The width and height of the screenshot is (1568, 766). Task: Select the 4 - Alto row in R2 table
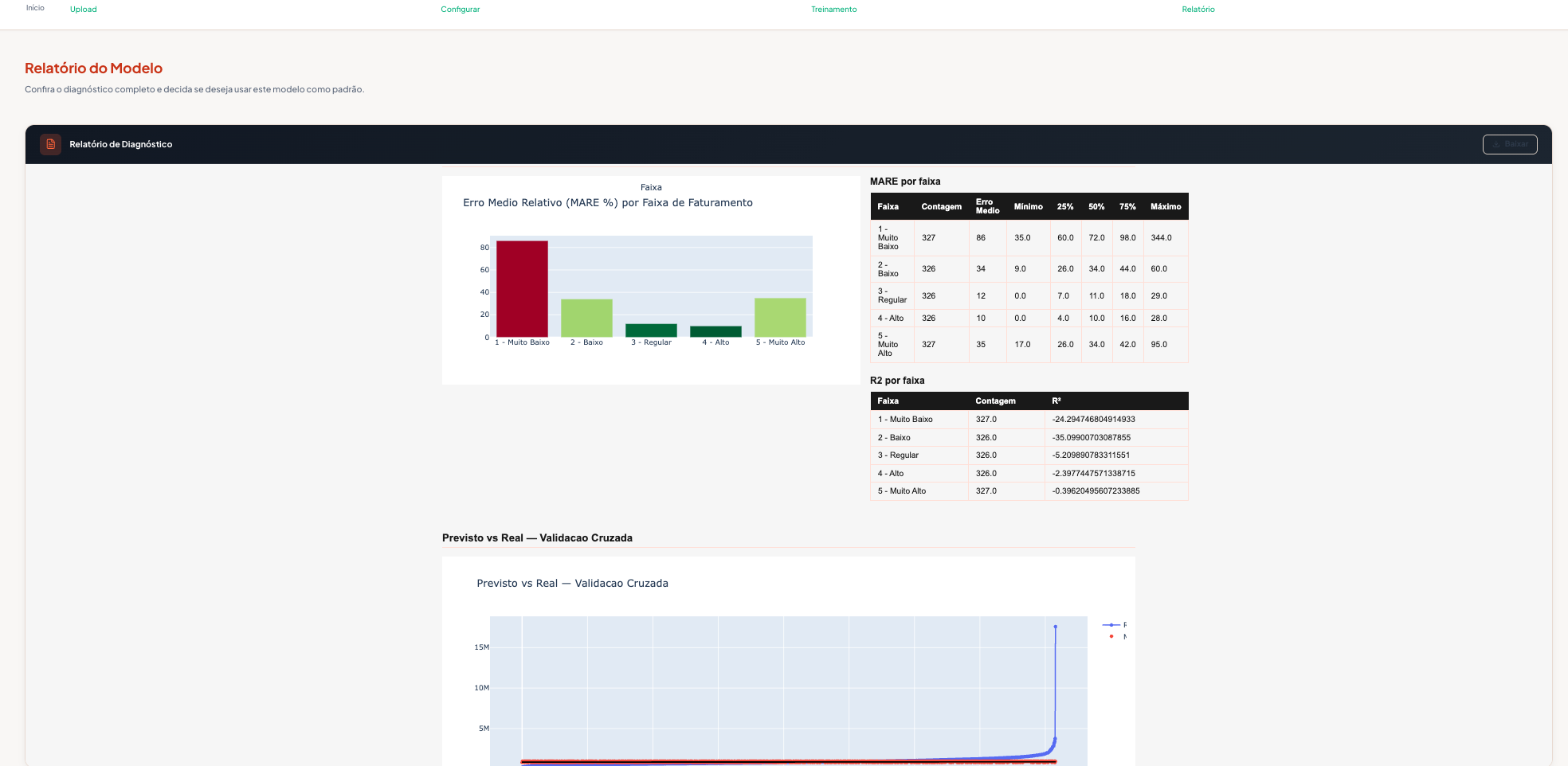(x=1029, y=473)
